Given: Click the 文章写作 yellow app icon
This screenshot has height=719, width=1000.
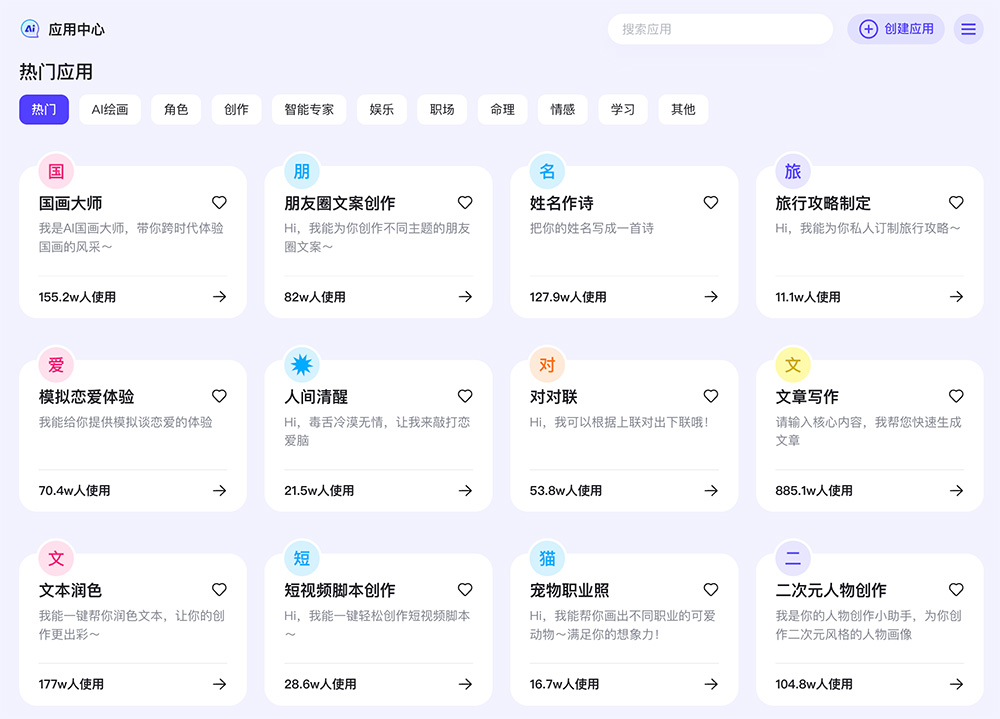Looking at the screenshot, I should click(792, 365).
